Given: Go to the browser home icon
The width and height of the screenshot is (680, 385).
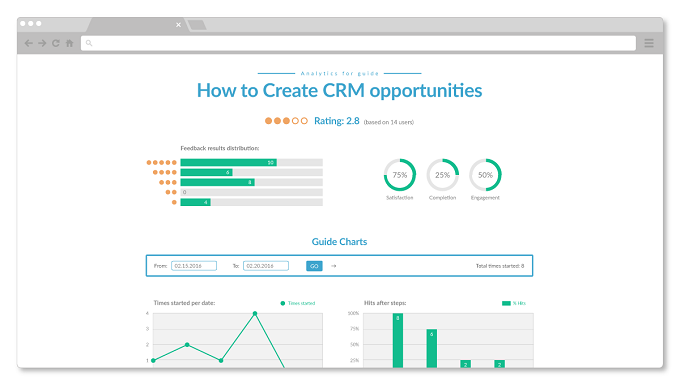Looking at the screenshot, I should click(x=69, y=43).
